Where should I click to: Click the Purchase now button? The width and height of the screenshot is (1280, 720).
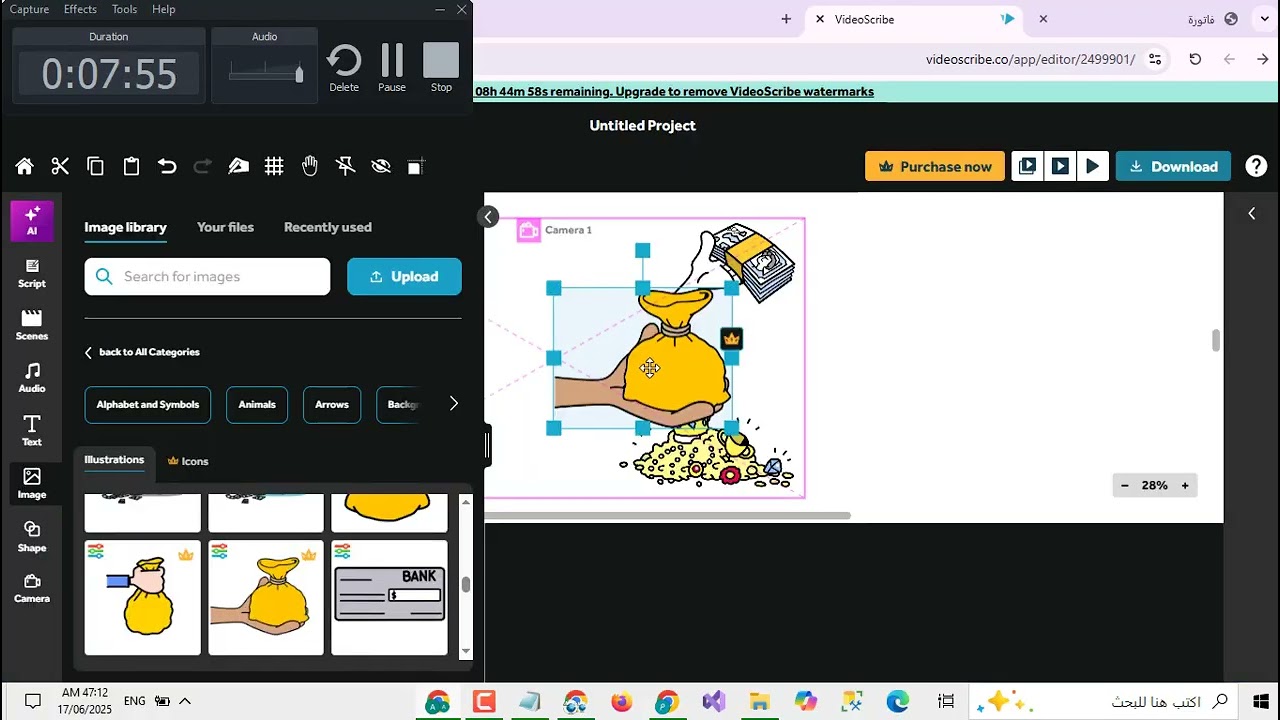coord(934,167)
